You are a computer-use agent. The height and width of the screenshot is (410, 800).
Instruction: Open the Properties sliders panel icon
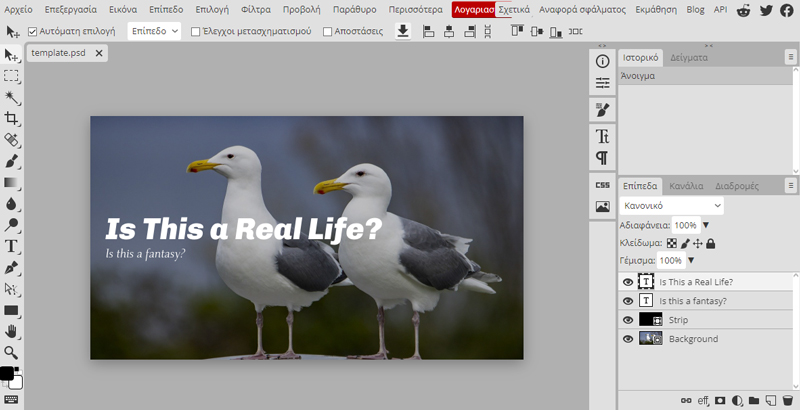(603, 83)
